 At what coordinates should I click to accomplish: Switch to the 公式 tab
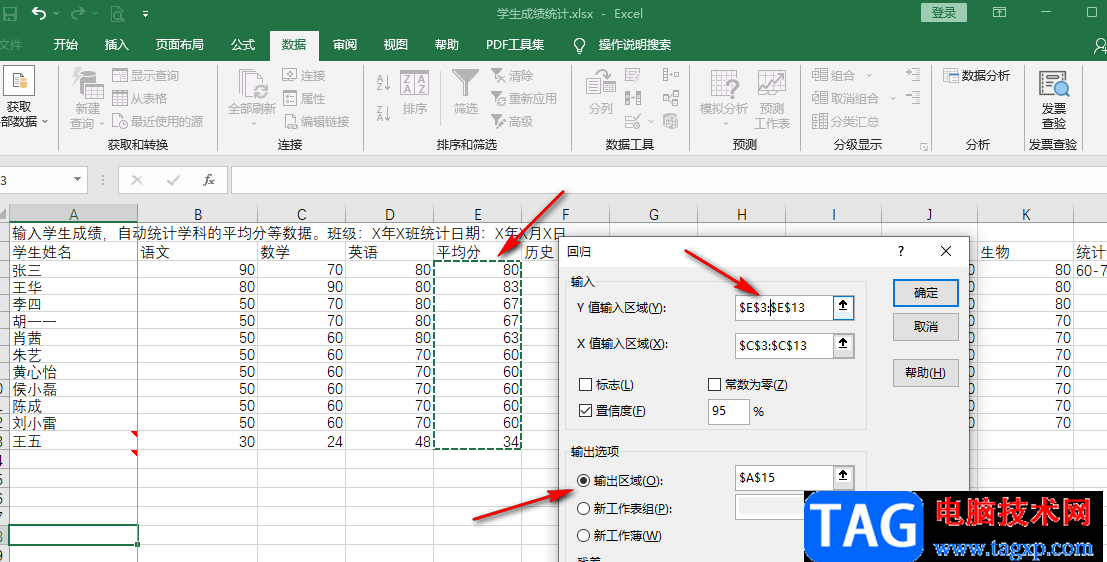[x=243, y=44]
